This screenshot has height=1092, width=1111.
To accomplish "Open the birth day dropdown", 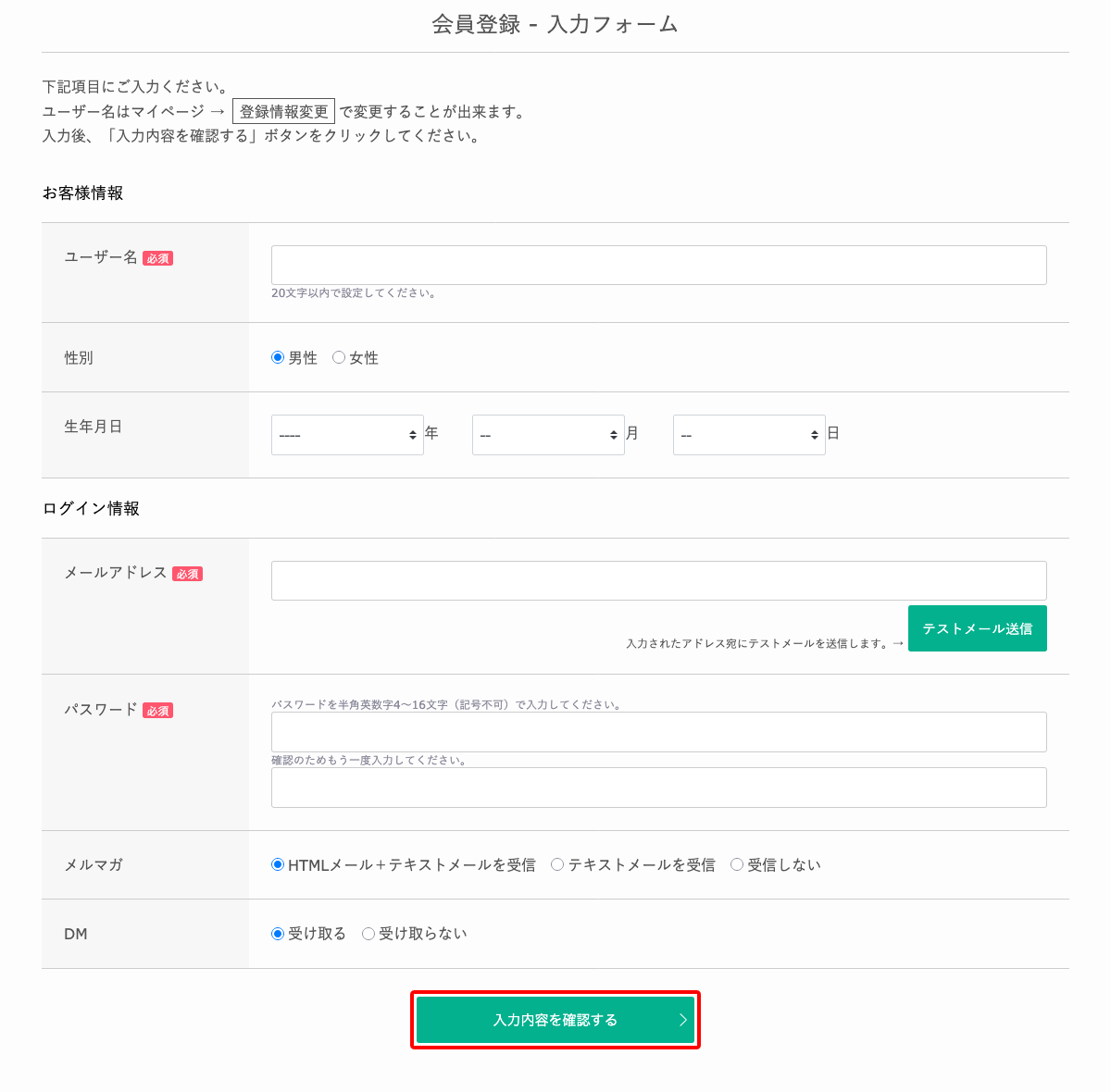I will pyautogui.click(x=749, y=435).
